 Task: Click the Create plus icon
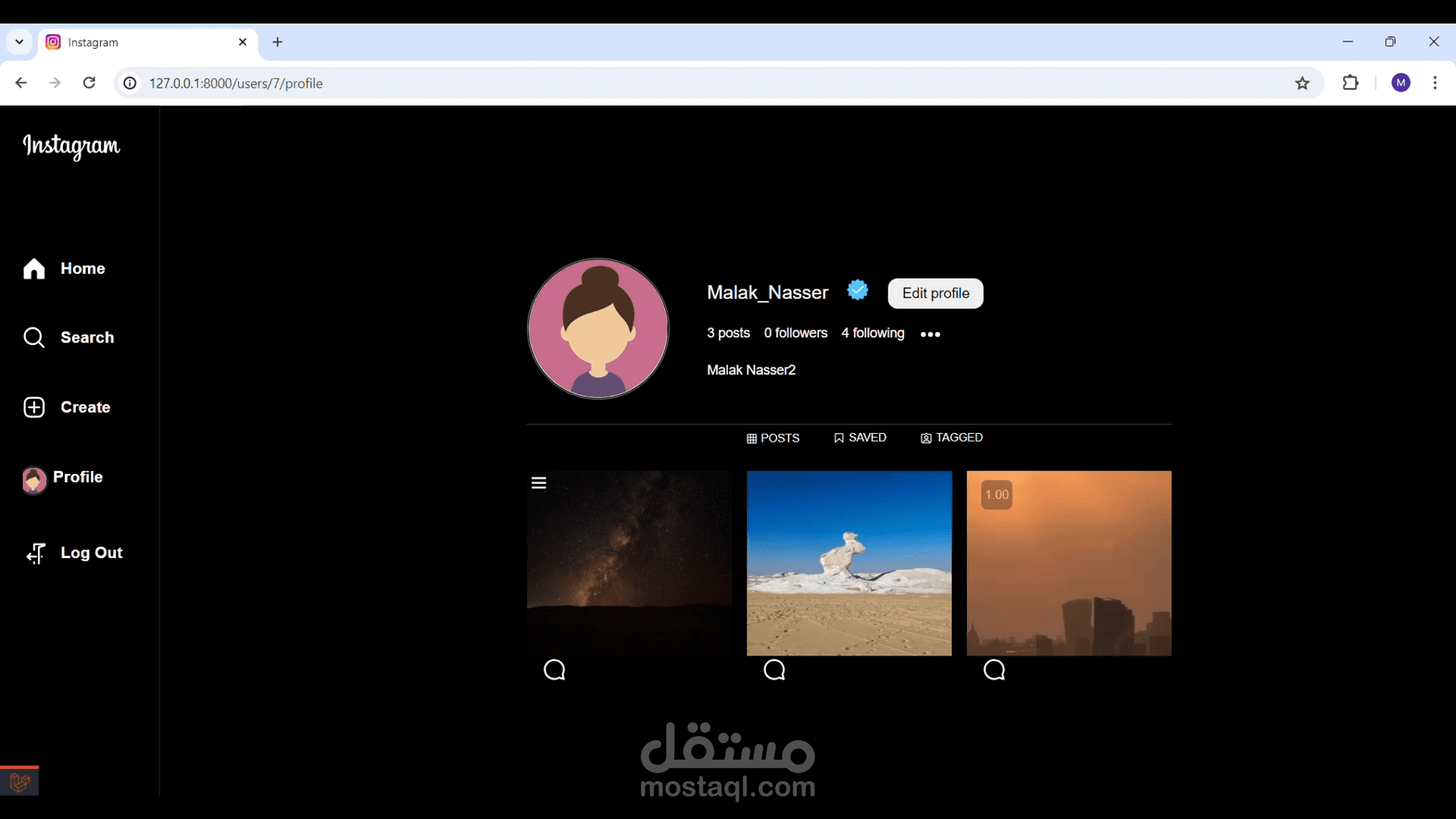(34, 407)
